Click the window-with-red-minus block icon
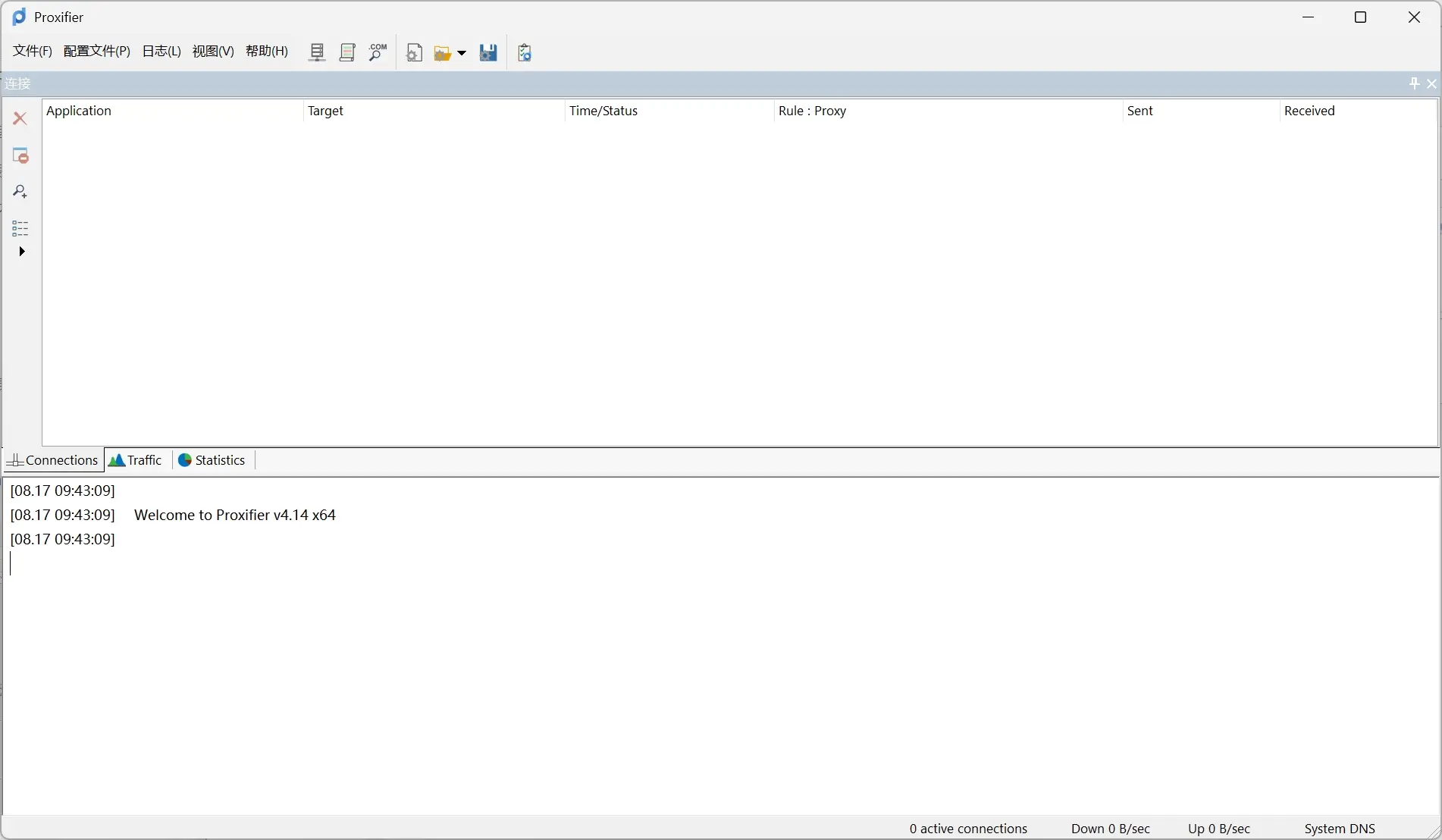 [x=20, y=155]
